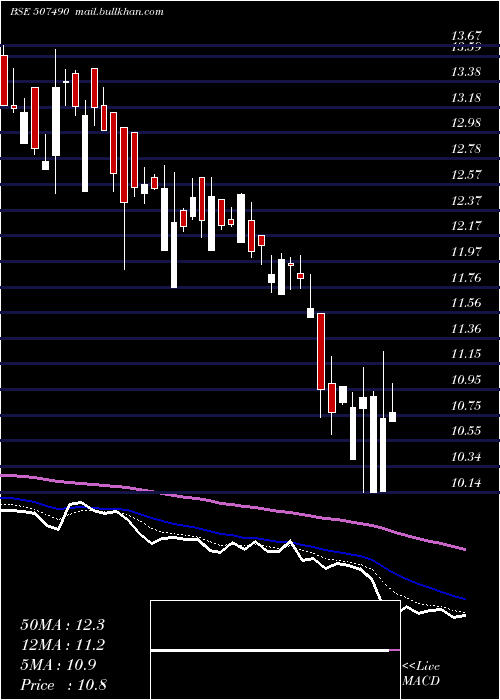Click the <<Live MACD label

pyautogui.click(x=421, y=674)
